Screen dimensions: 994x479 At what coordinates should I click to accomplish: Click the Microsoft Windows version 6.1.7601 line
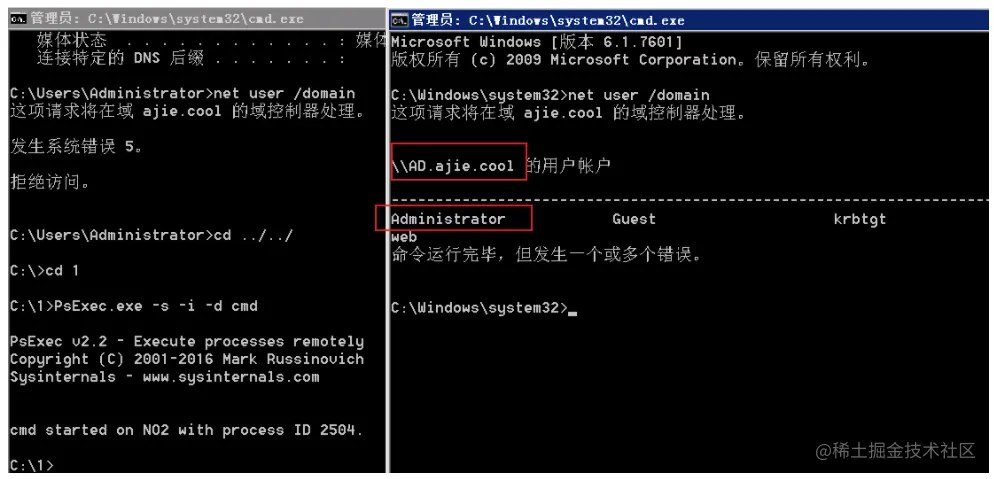[x=537, y=42]
